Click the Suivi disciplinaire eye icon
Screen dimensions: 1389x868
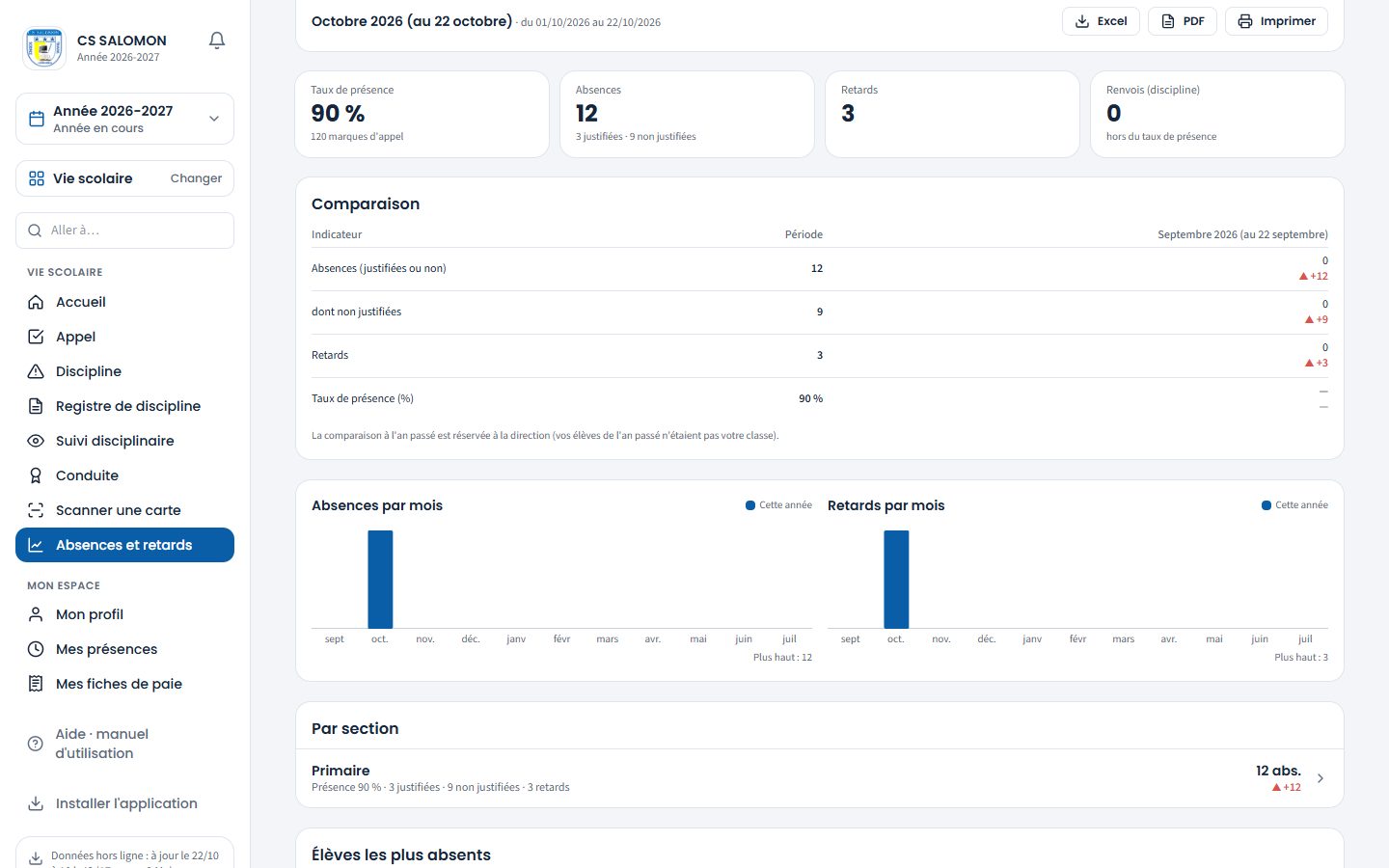[x=36, y=441]
